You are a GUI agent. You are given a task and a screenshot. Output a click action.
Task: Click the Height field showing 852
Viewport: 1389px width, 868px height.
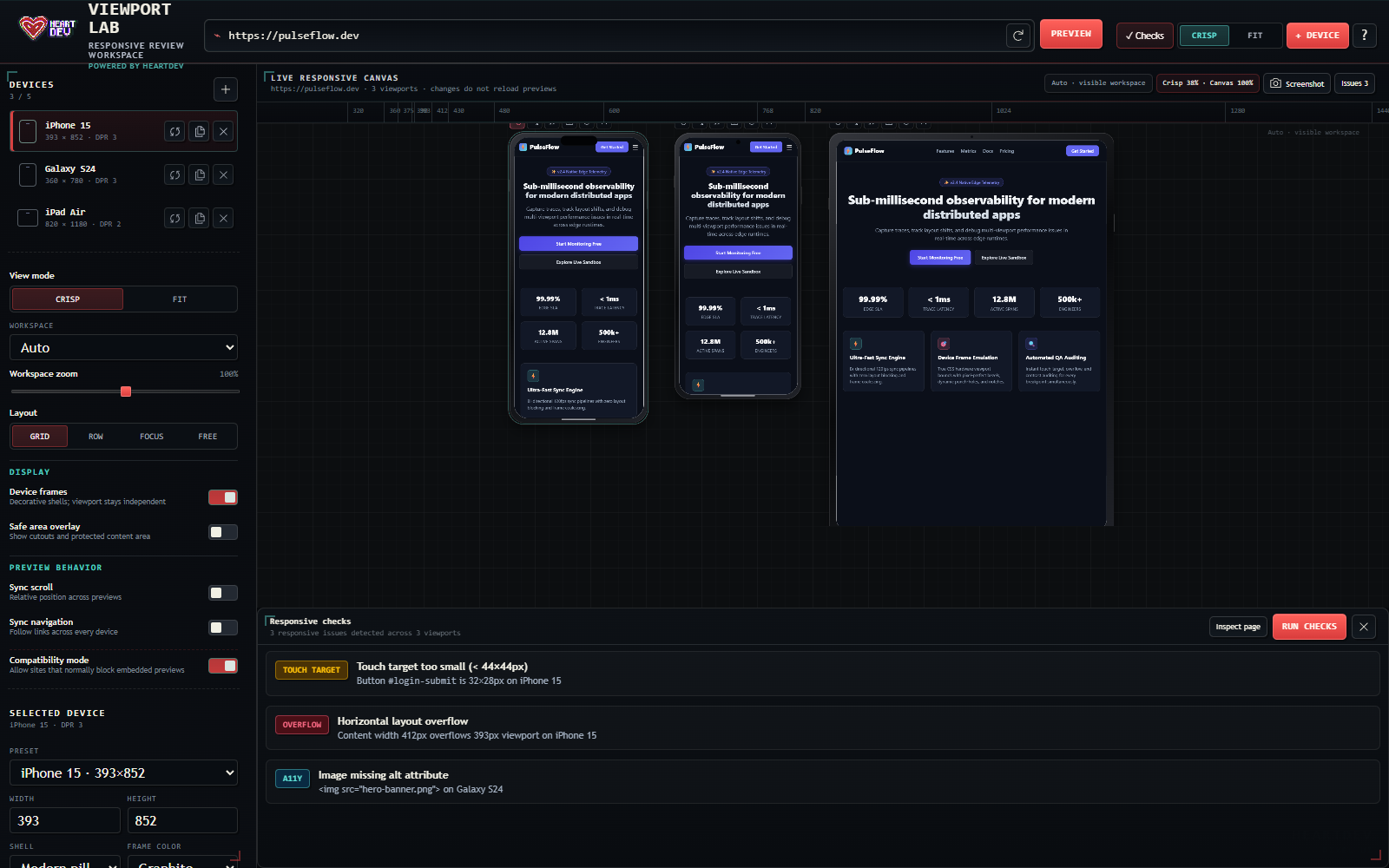coord(182,820)
